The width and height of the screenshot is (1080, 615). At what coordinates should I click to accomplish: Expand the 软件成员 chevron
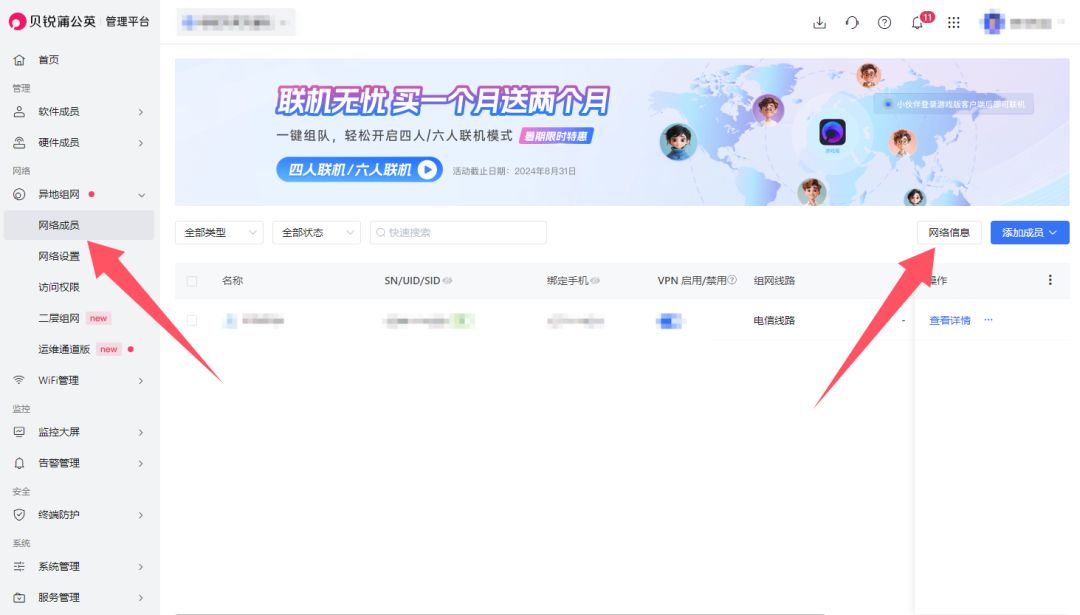click(141, 112)
